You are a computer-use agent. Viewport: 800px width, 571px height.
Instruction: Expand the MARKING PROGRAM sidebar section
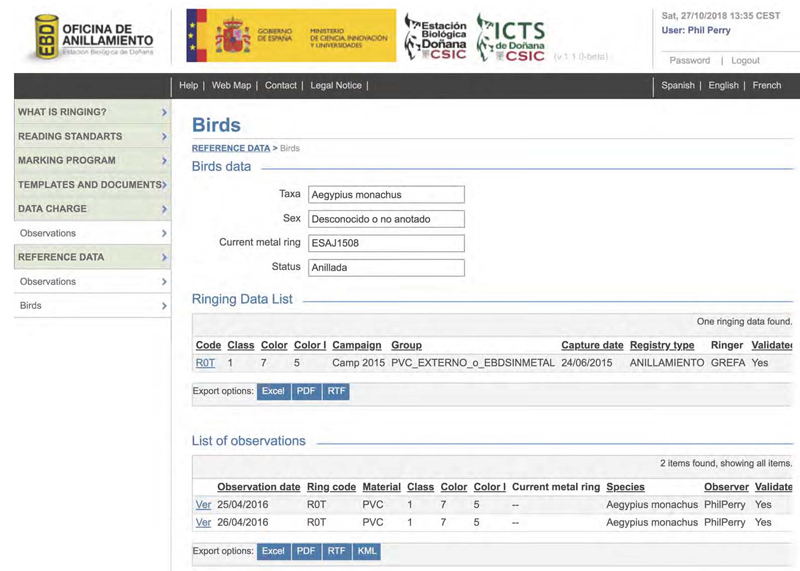92,160
